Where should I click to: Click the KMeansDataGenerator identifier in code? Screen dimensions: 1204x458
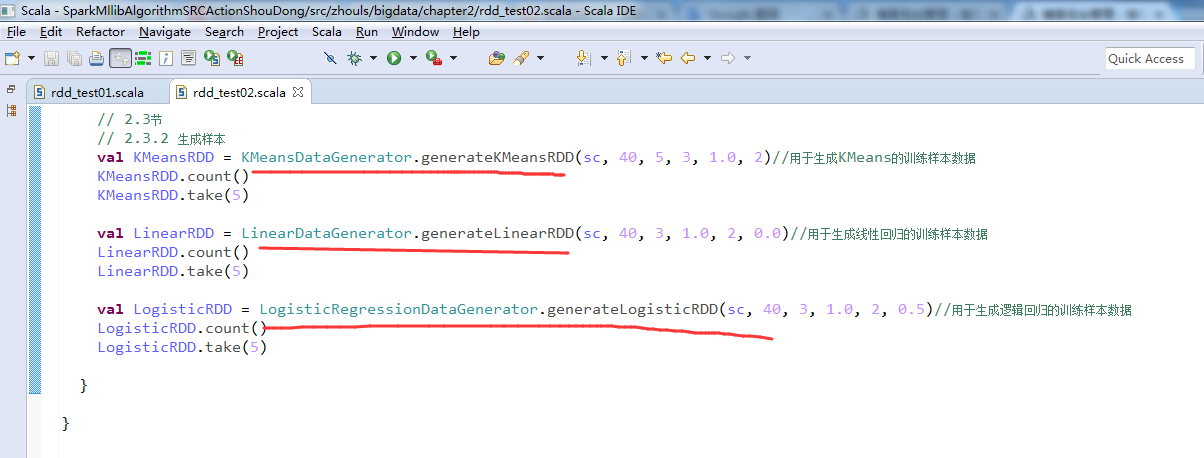[x=327, y=158]
